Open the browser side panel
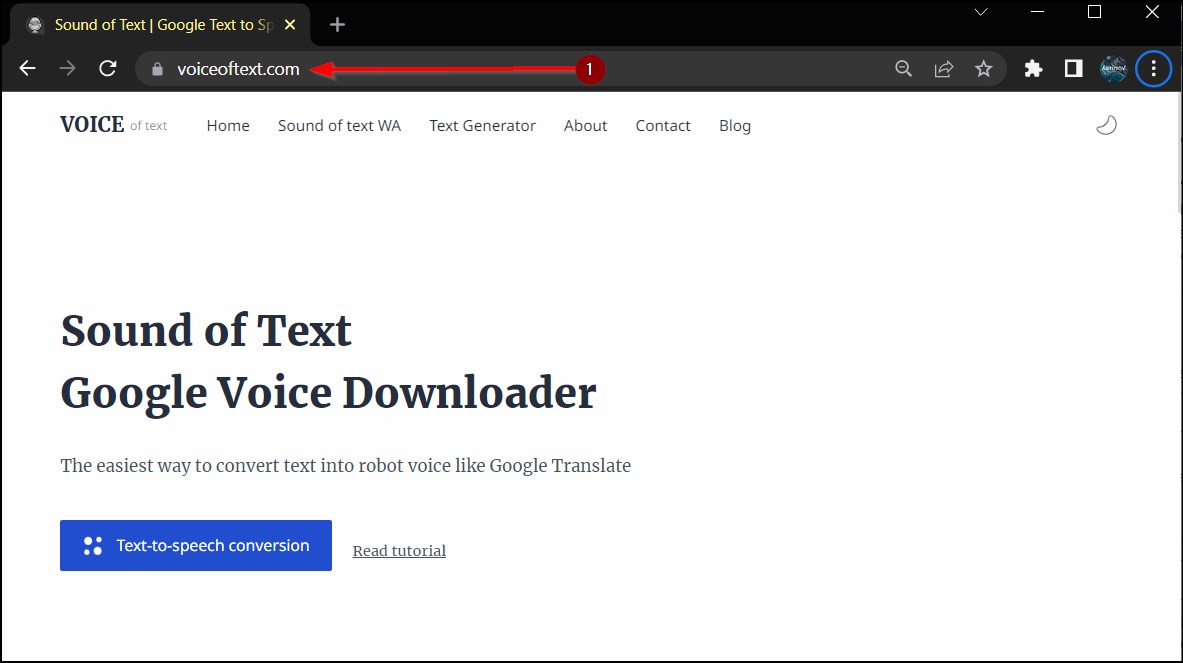Viewport: 1183px width, 663px height. 1073,69
